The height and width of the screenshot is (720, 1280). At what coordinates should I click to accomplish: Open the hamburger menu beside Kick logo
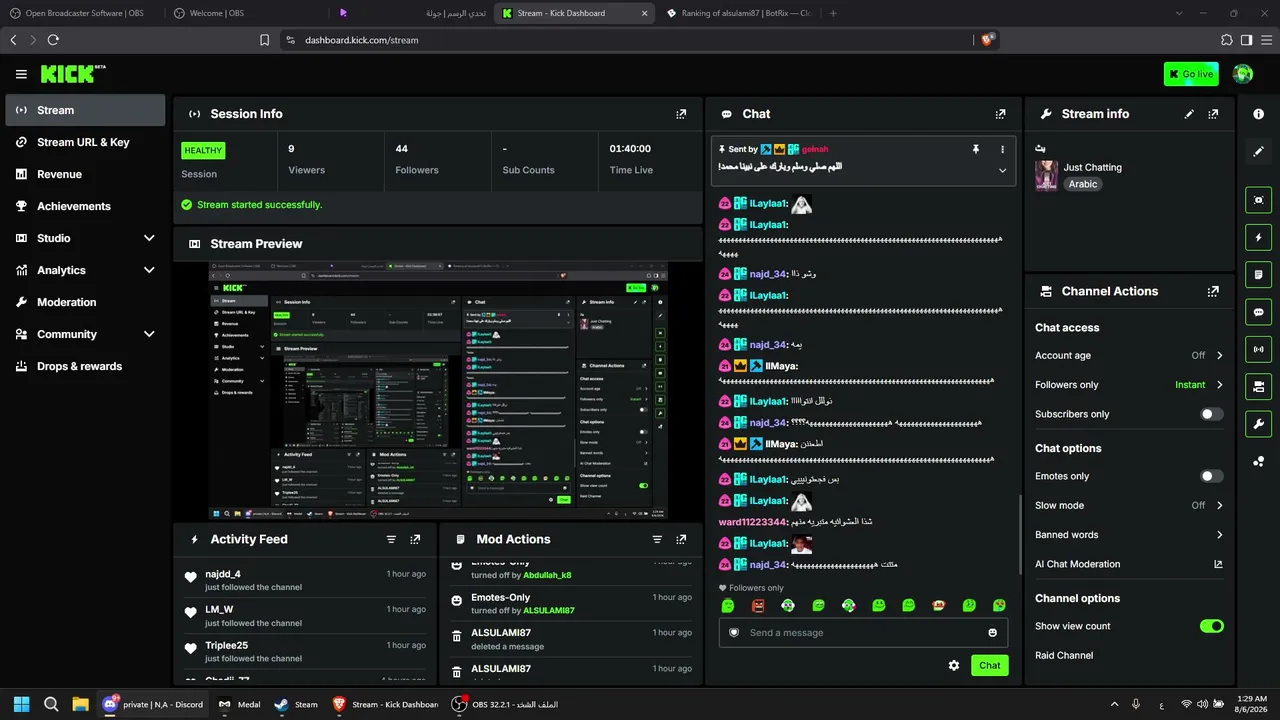tap(21, 74)
